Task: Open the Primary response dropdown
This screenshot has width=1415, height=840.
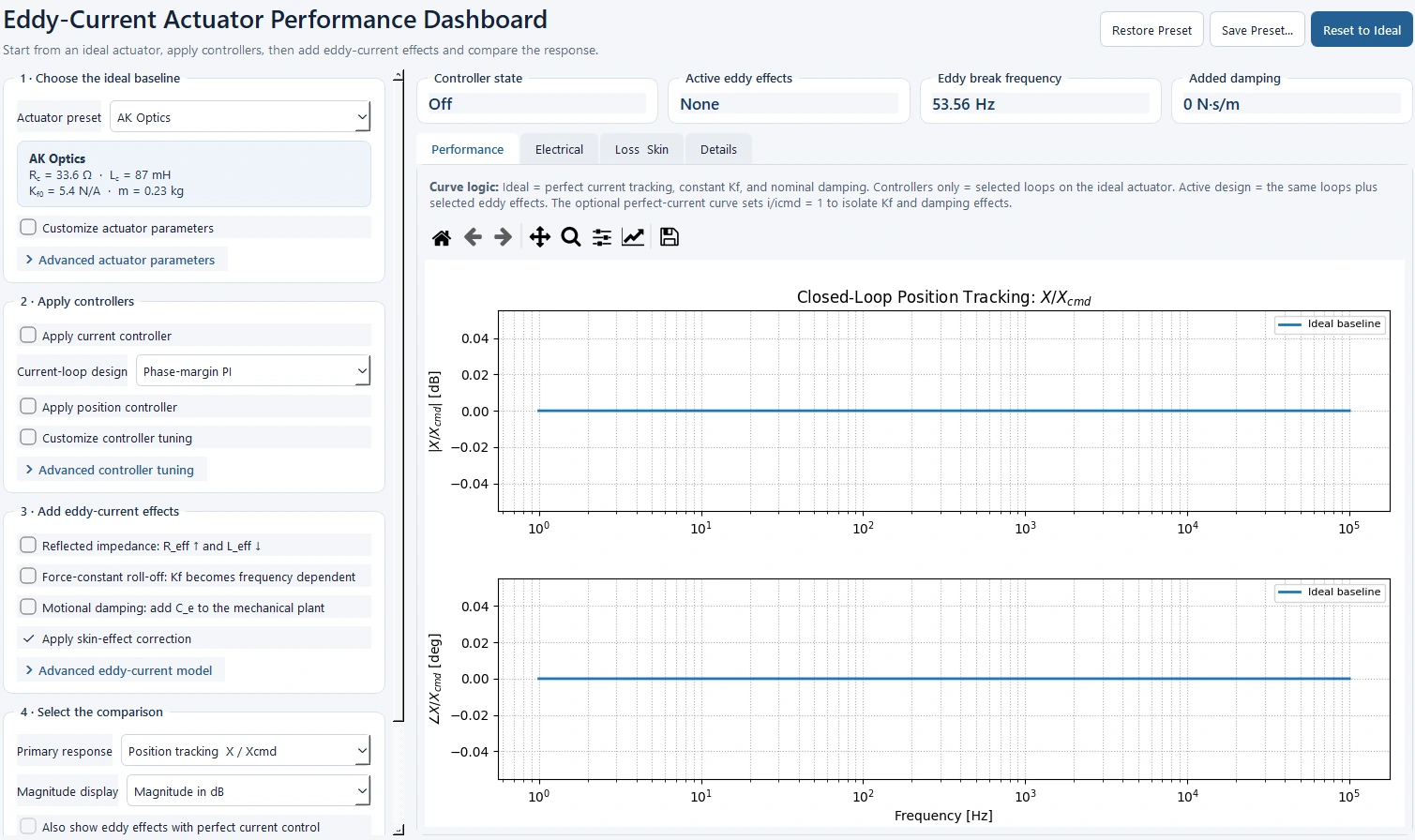Action: click(x=246, y=751)
